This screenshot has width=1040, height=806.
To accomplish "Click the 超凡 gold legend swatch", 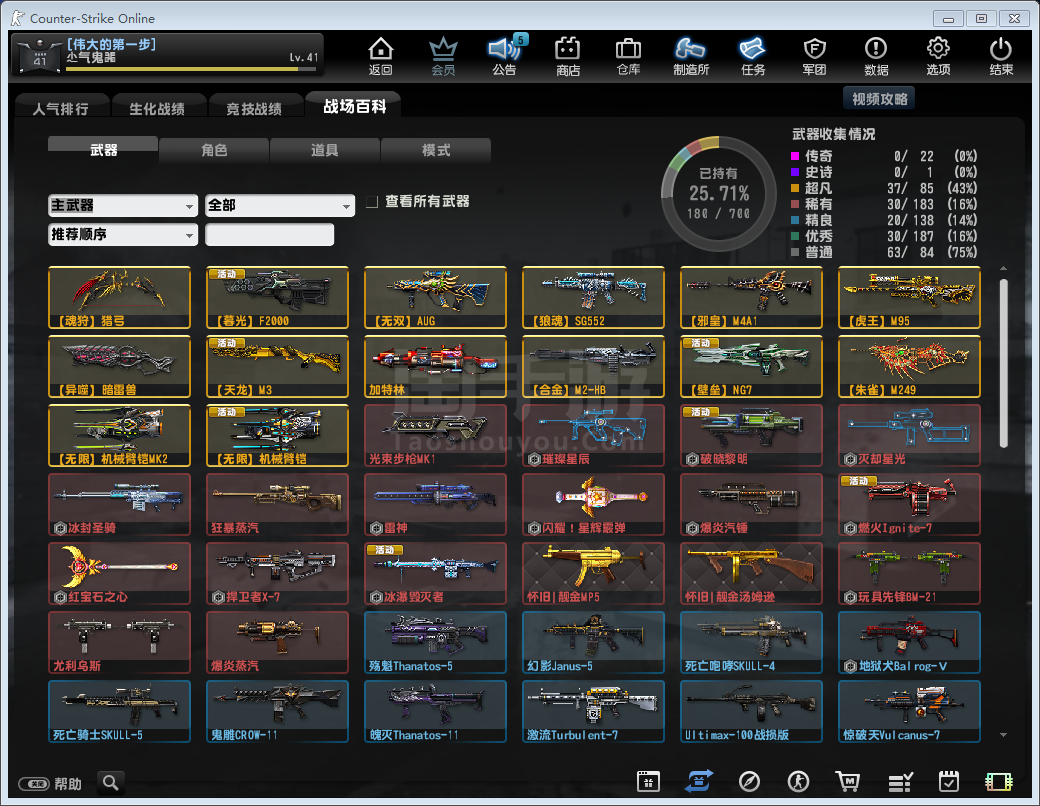I will click(x=795, y=188).
